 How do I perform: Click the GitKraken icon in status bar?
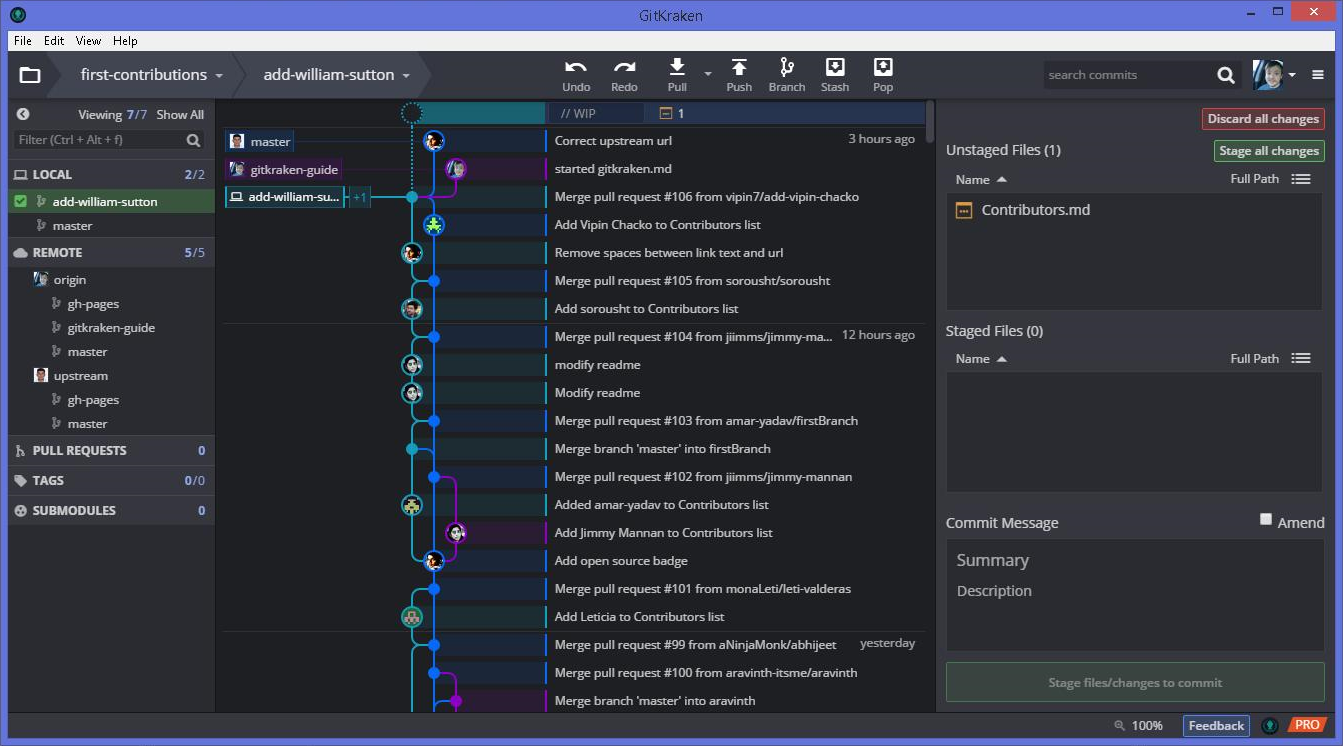tap(1270, 726)
